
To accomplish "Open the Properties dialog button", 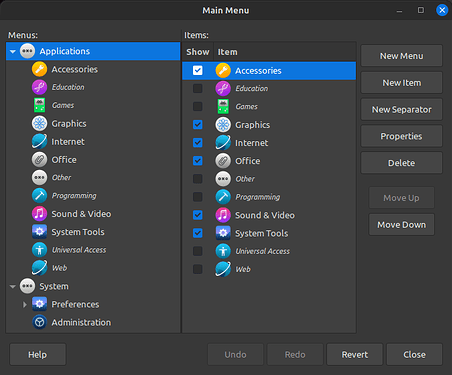I will [402, 136].
